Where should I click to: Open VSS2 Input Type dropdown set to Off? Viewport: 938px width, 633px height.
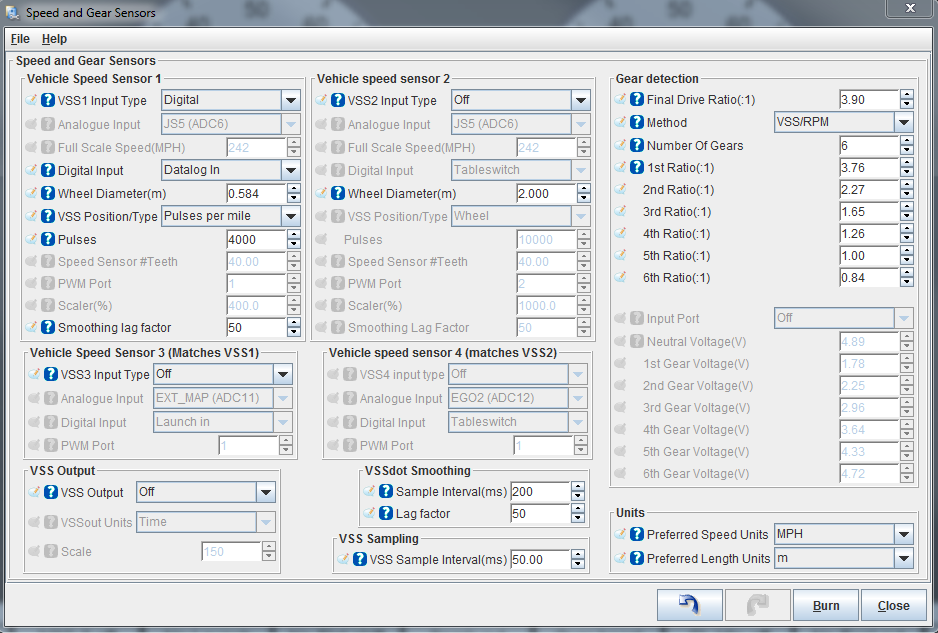point(520,100)
